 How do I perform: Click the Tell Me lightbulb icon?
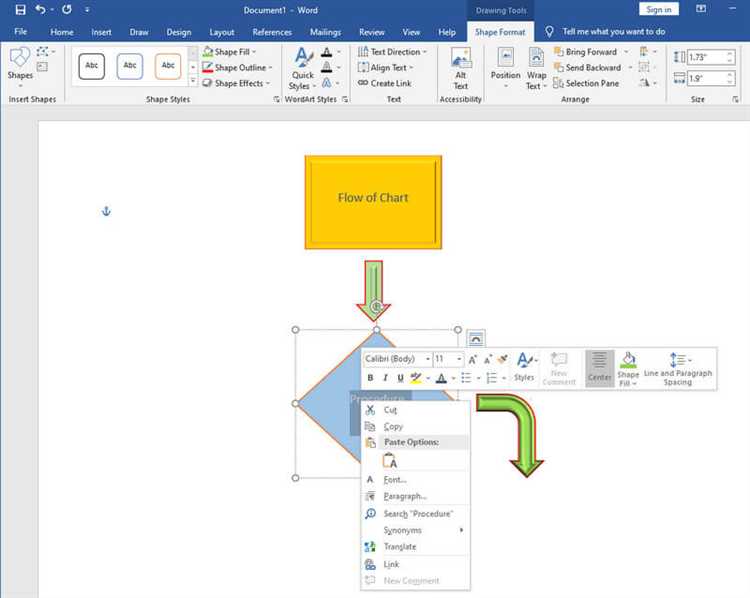[x=549, y=32]
